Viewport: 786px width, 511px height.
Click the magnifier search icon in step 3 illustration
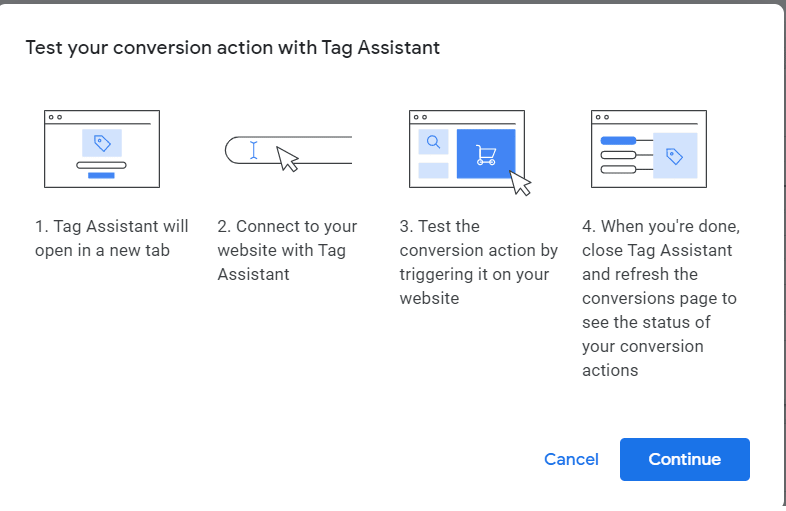click(433, 142)
